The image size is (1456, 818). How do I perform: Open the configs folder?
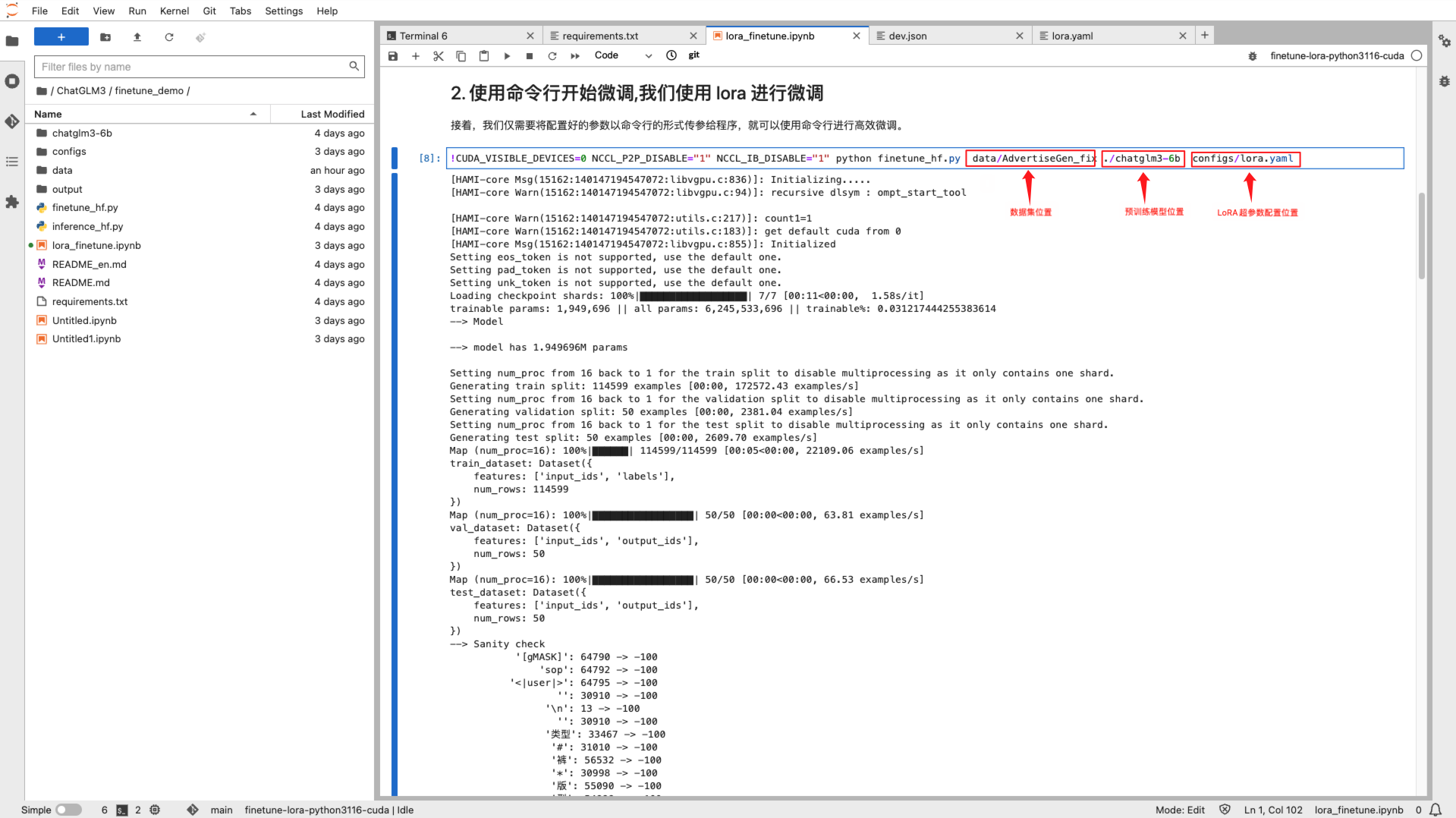[x=69, y=151]
